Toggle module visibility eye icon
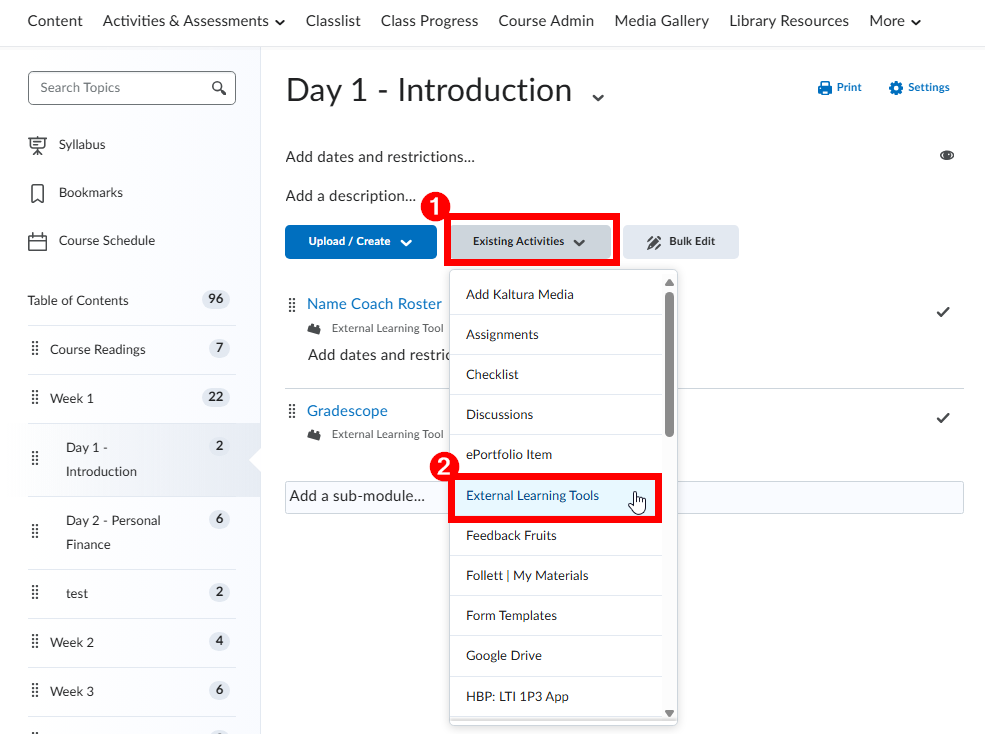The image size is (985, 734). pos(946,156)
